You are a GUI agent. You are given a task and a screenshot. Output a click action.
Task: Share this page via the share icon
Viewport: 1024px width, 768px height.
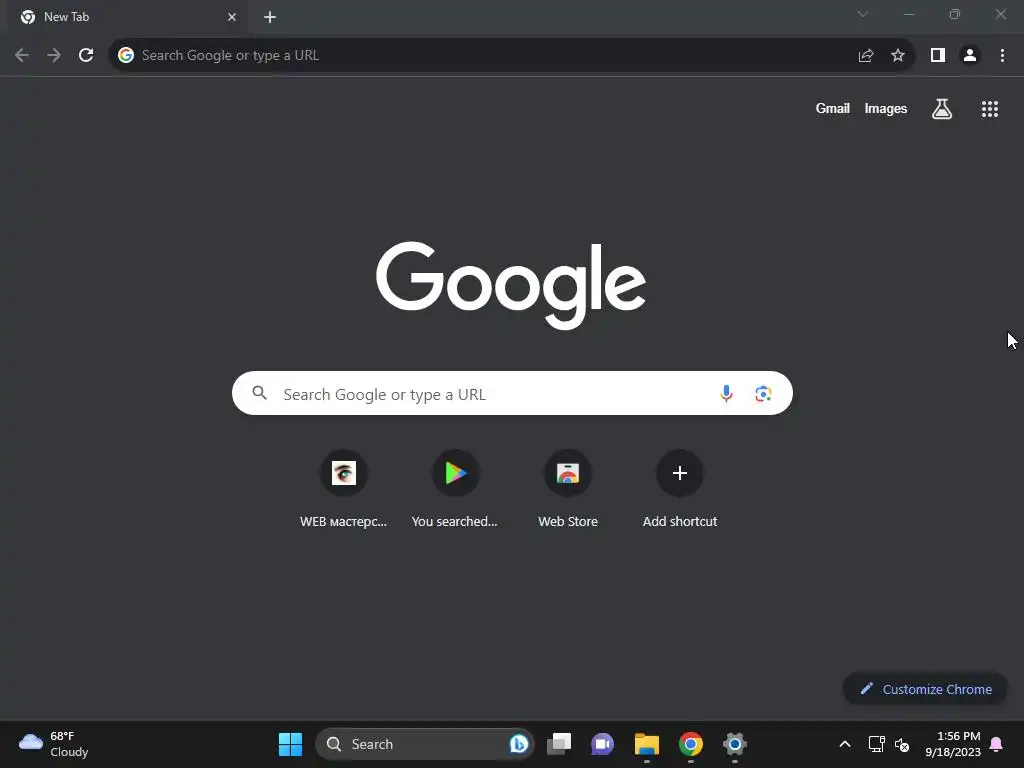click(x=866, y=56)
